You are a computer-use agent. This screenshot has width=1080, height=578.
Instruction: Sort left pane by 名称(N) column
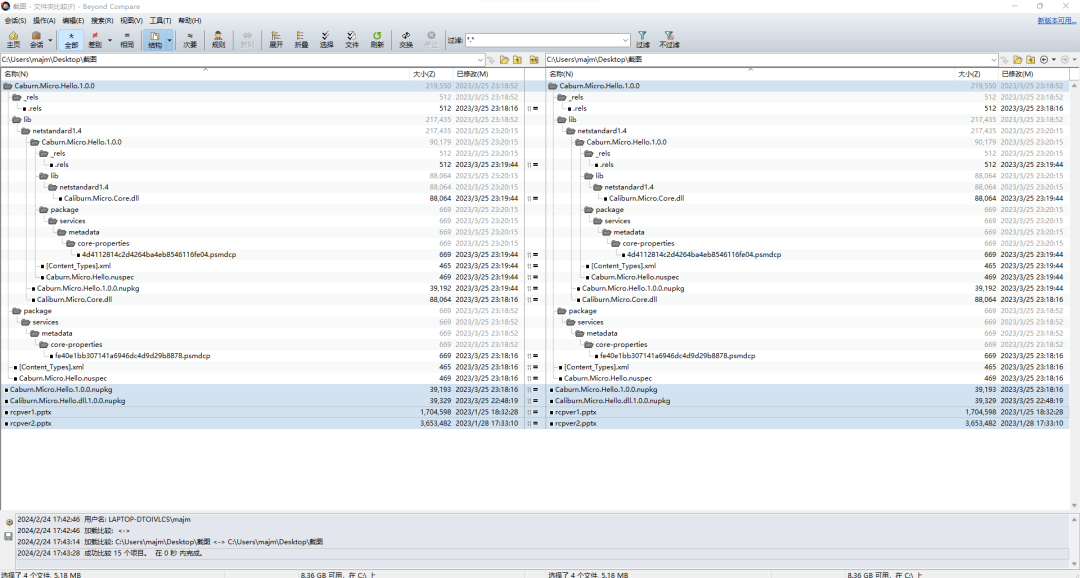[x=205, y=74]
